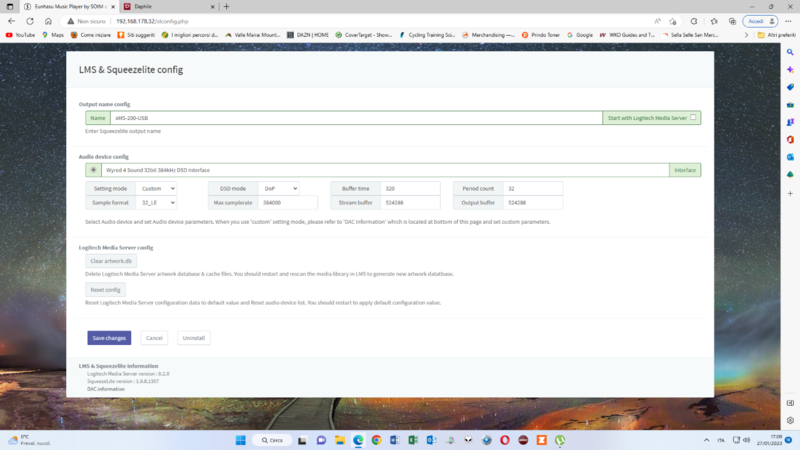
Task: Open Windows Start menu
Action: click(240, 440)
